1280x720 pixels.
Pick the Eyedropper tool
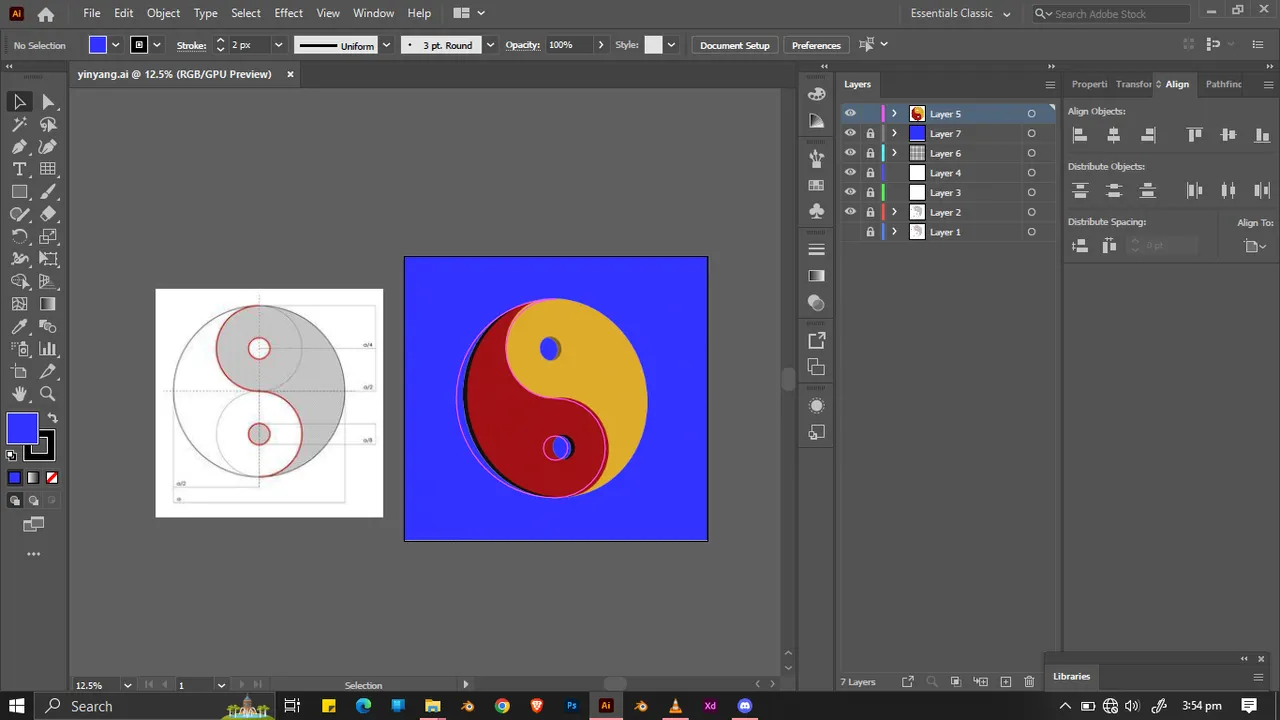click(x=19, y=326)
